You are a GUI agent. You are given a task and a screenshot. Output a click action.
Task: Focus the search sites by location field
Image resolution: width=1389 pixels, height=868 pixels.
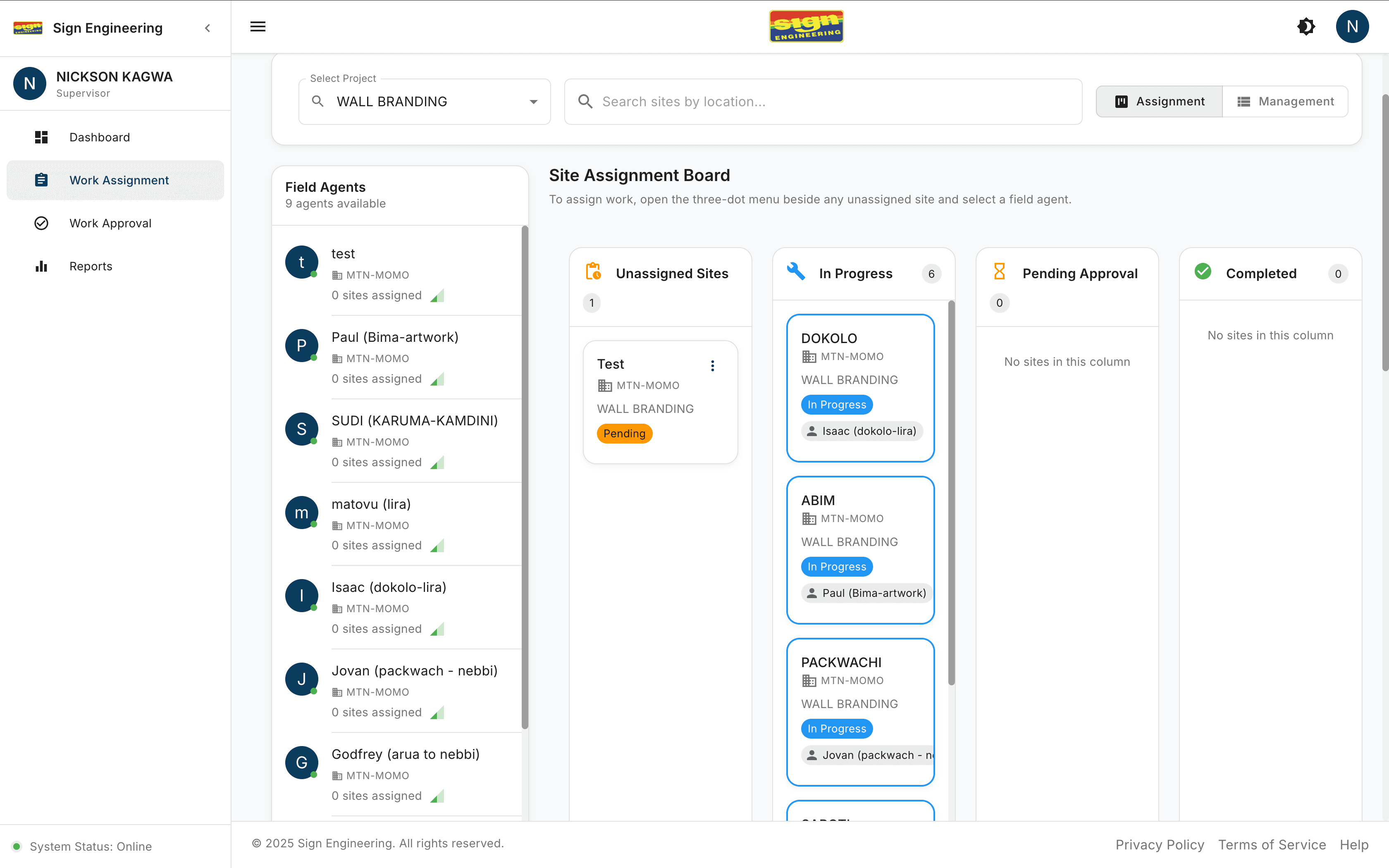point(823,102)
